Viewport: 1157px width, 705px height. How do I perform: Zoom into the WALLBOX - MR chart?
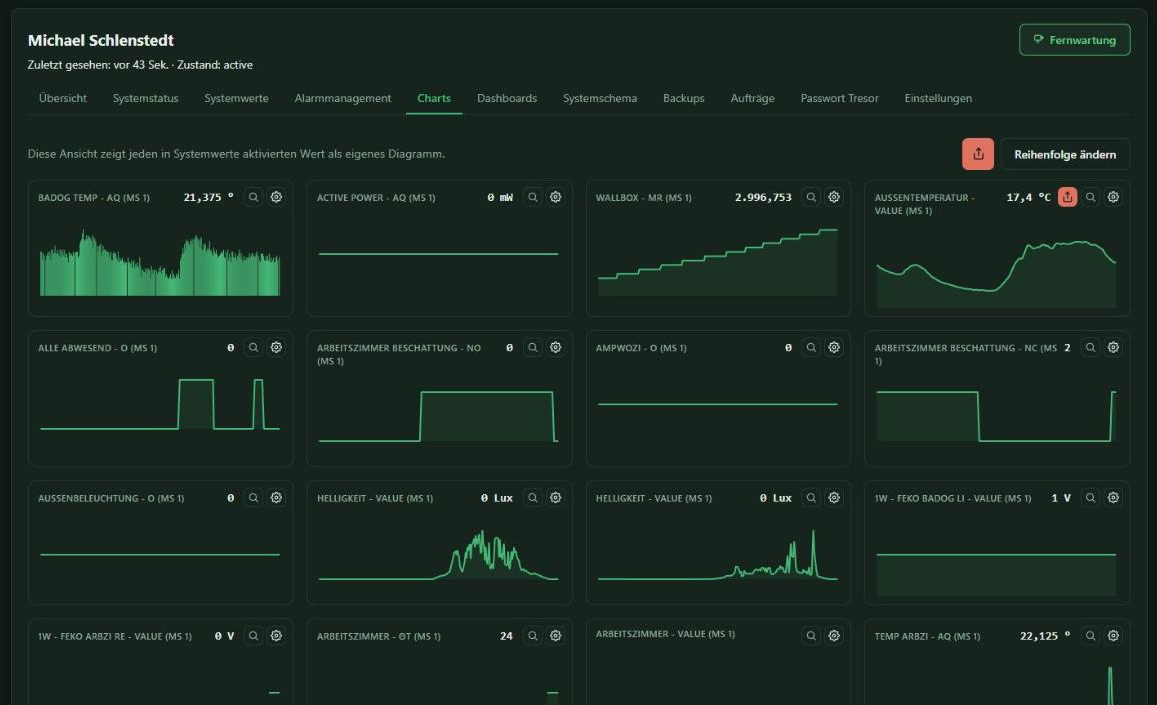point(811,197)
